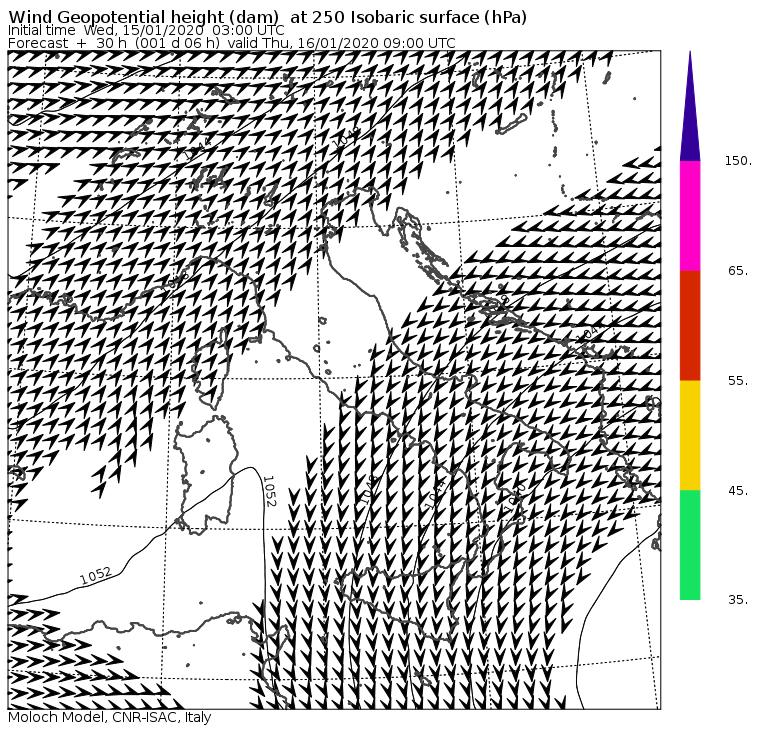The height and width of the screenshot is (731, 760).
Task: Click the slanted 1052 contour label near the African coast
Action: coord(95,576)
